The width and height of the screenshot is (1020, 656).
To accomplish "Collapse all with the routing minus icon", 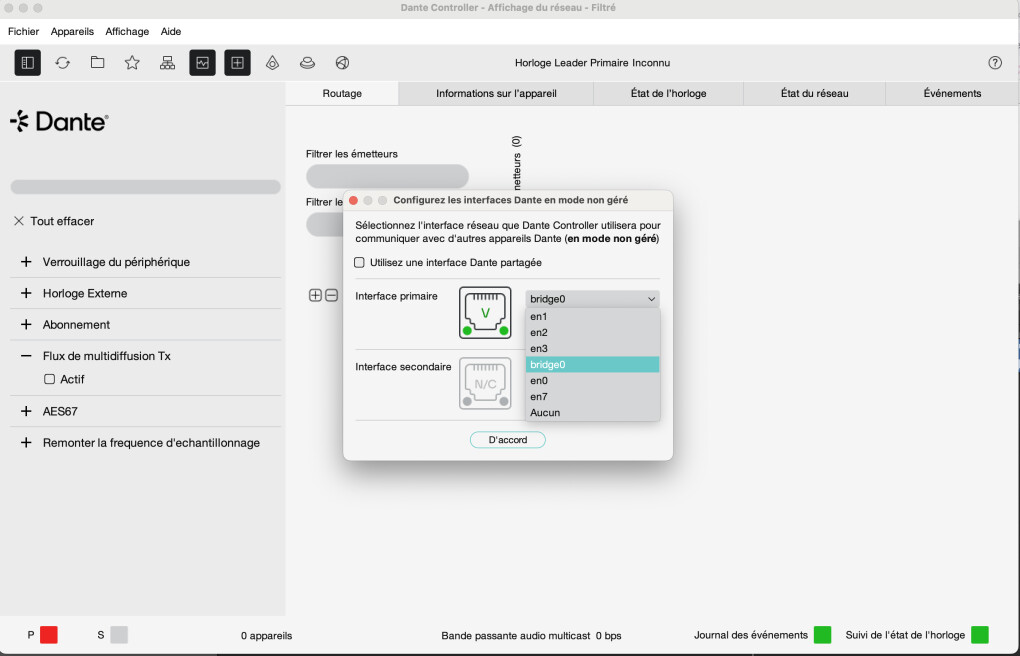I will (x=331, y=295).
